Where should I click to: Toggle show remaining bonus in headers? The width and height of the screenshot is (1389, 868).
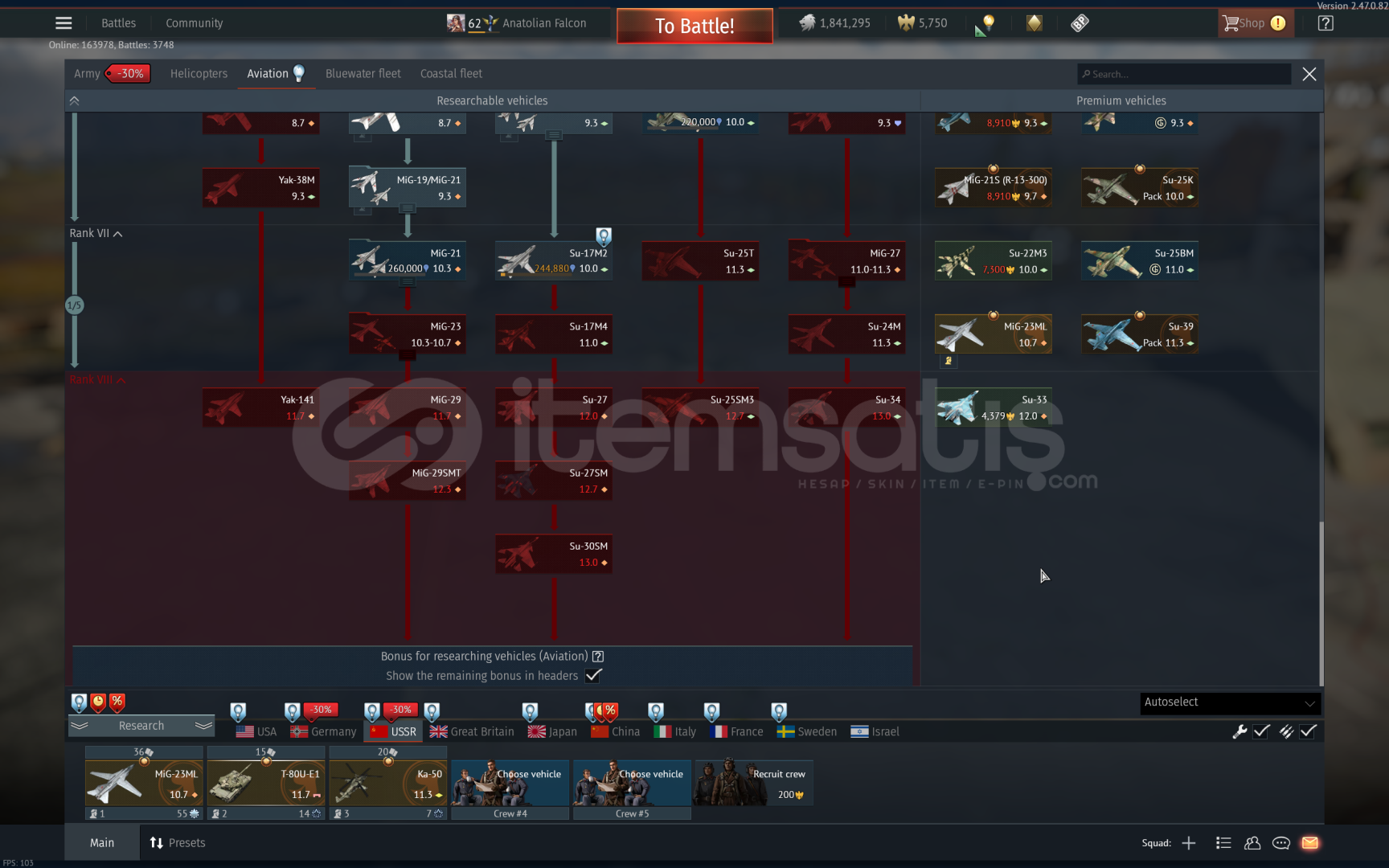pos(593,676)
